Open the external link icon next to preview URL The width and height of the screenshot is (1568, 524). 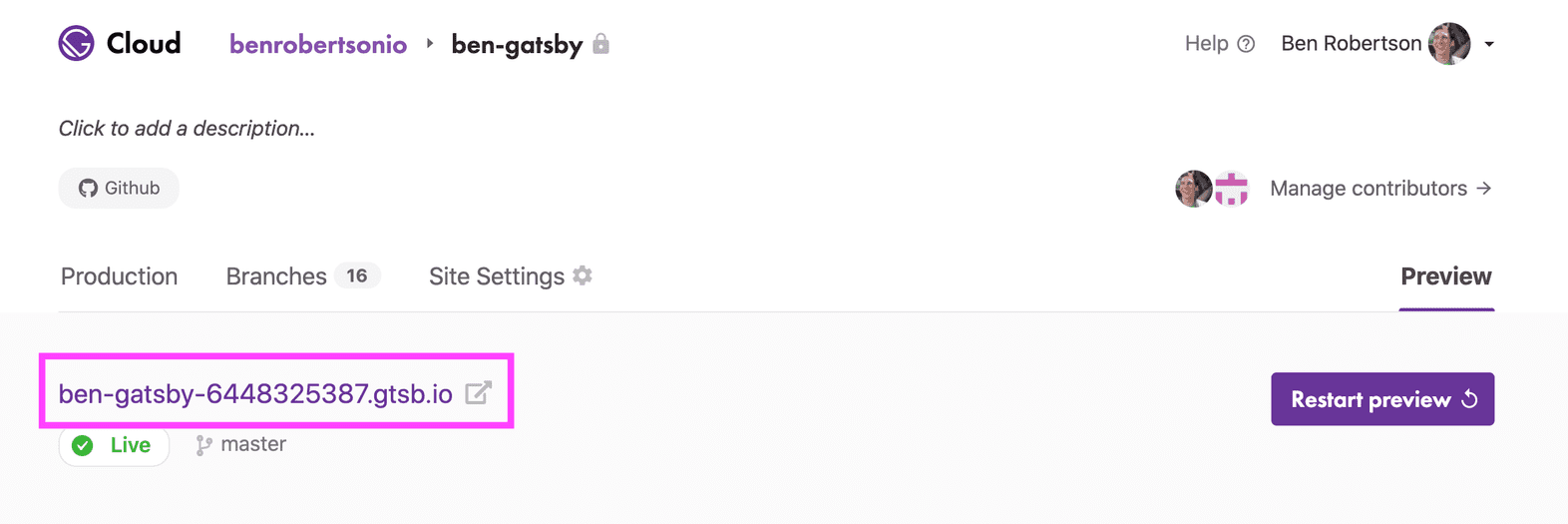pyautogui.click(x=479, y=393)
